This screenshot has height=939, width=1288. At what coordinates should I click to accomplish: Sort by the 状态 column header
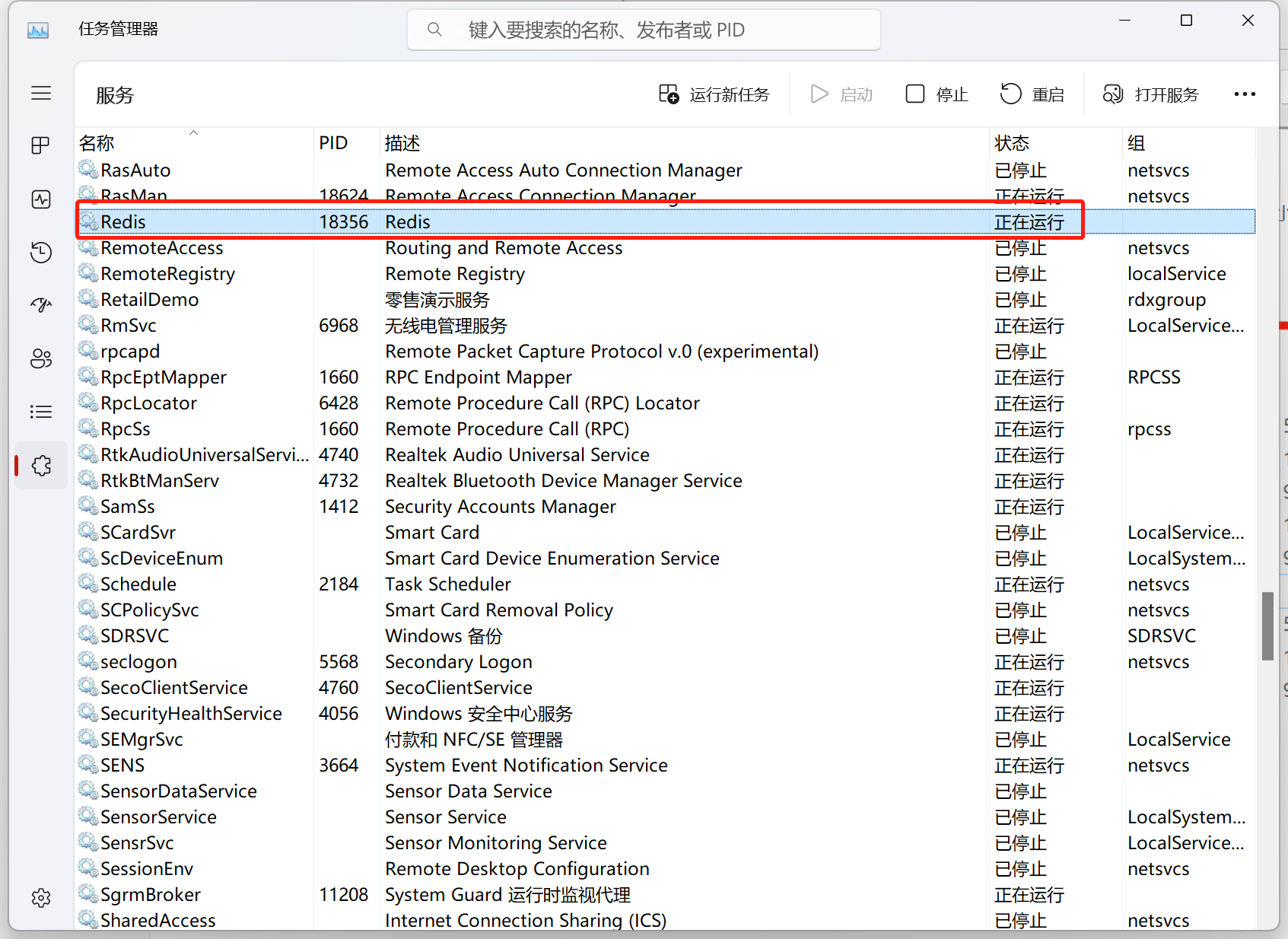[x=1056, y=142]
